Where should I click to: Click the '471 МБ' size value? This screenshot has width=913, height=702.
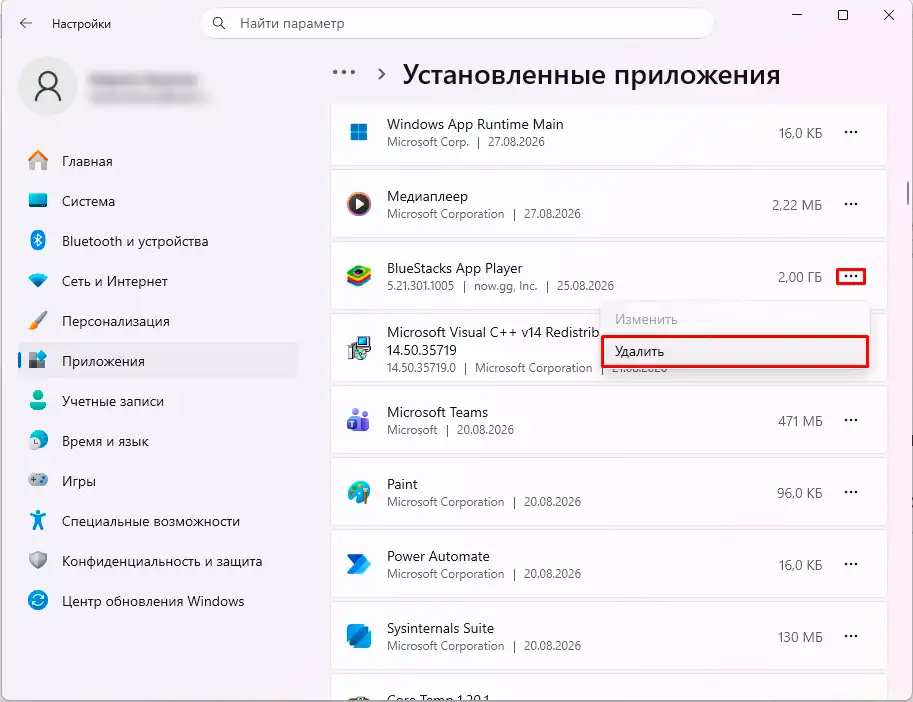point(800,421)
